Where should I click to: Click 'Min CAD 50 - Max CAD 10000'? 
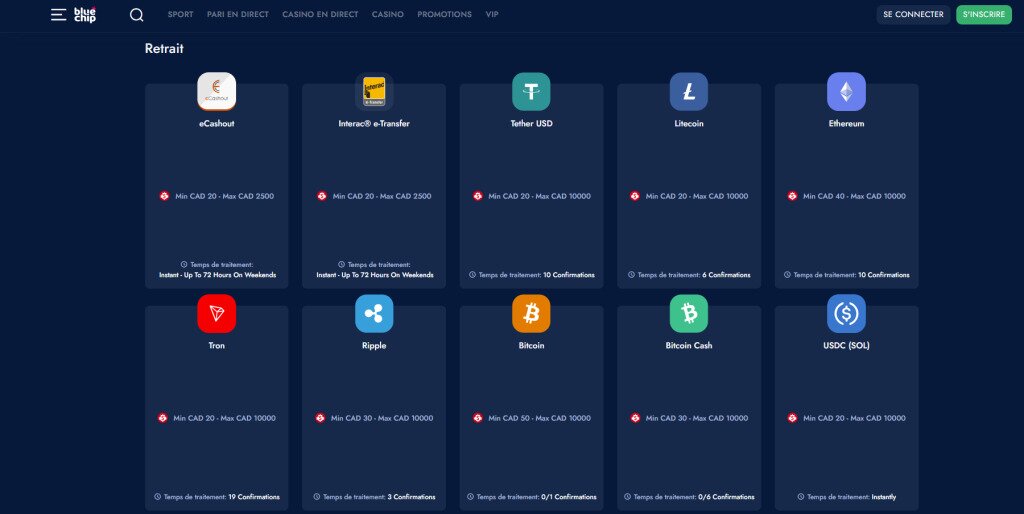[x=539, y=418]
